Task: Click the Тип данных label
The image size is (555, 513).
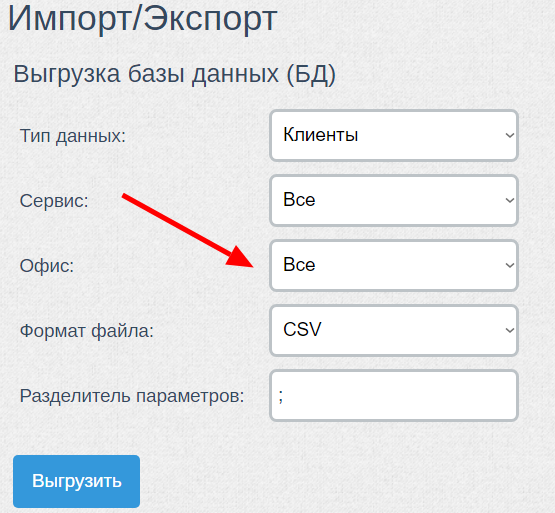Action: point(73,136)
